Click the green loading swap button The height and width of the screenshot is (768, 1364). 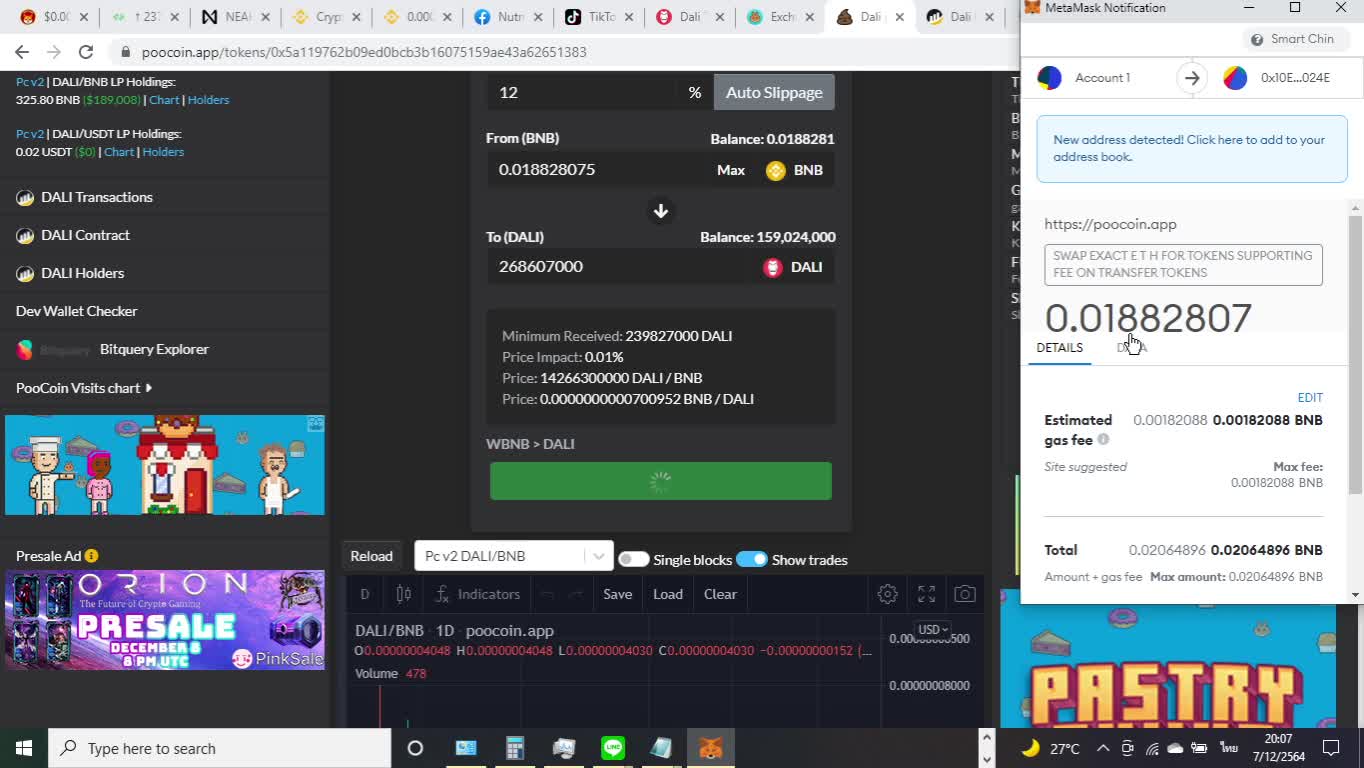point(660,481)
